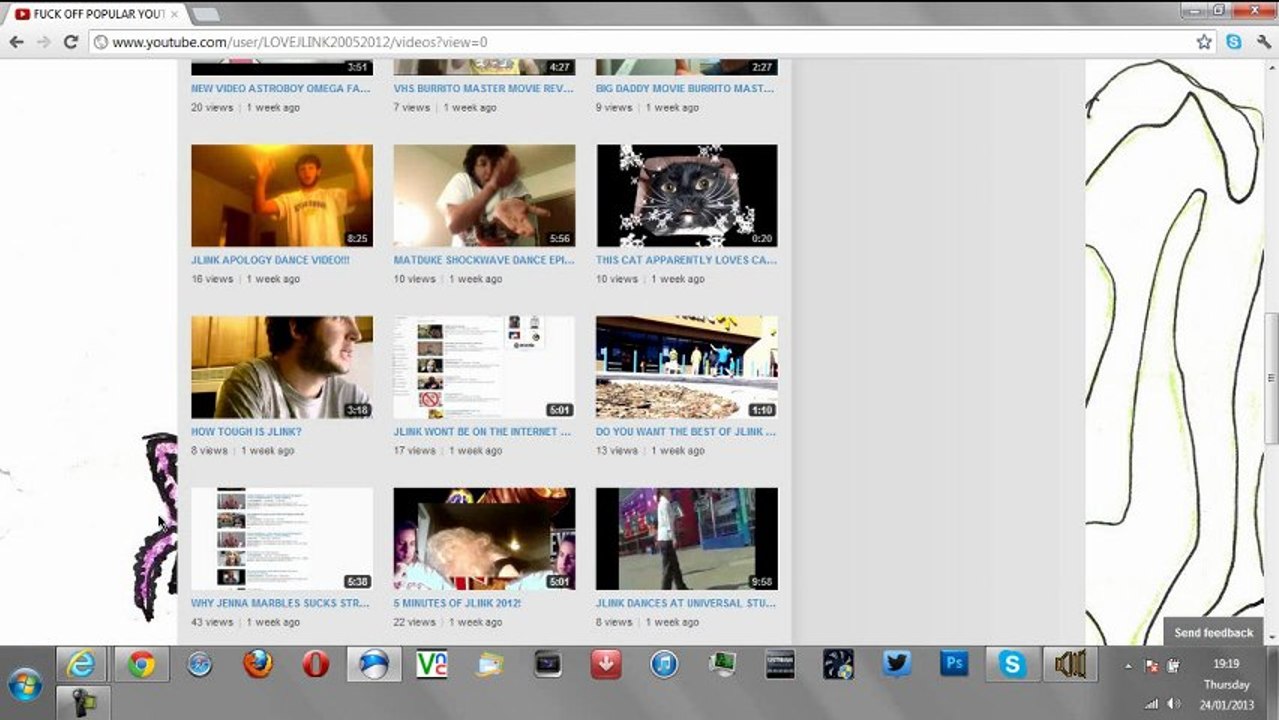Click the "22 views" text
This screenshot has height=720, width=1279.
click(x=415, y=622)
